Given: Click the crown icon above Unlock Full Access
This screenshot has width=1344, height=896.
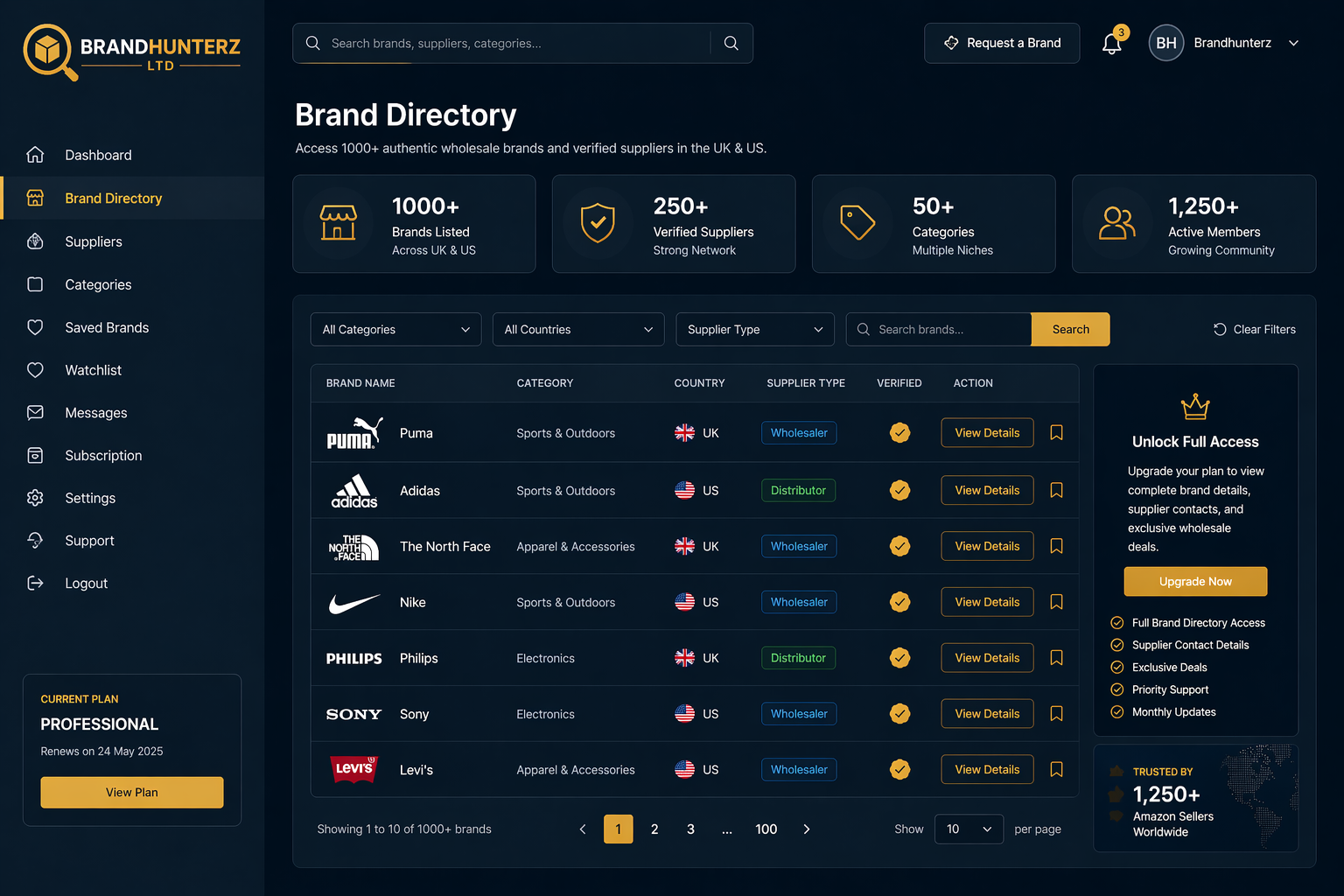Looking at the screenshot, I should point(1195,406).
